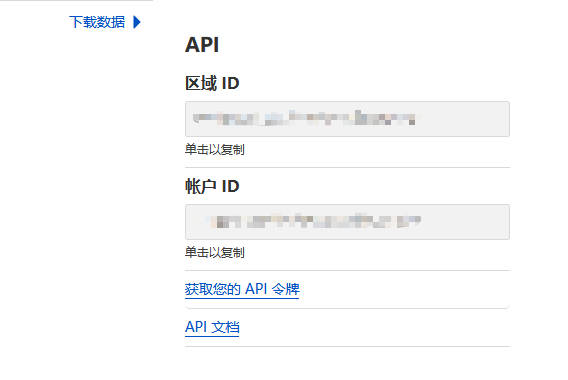The image size is (568, 380).
Task: Click the ID text in the 区域 ID title
Action: [230, 83]
